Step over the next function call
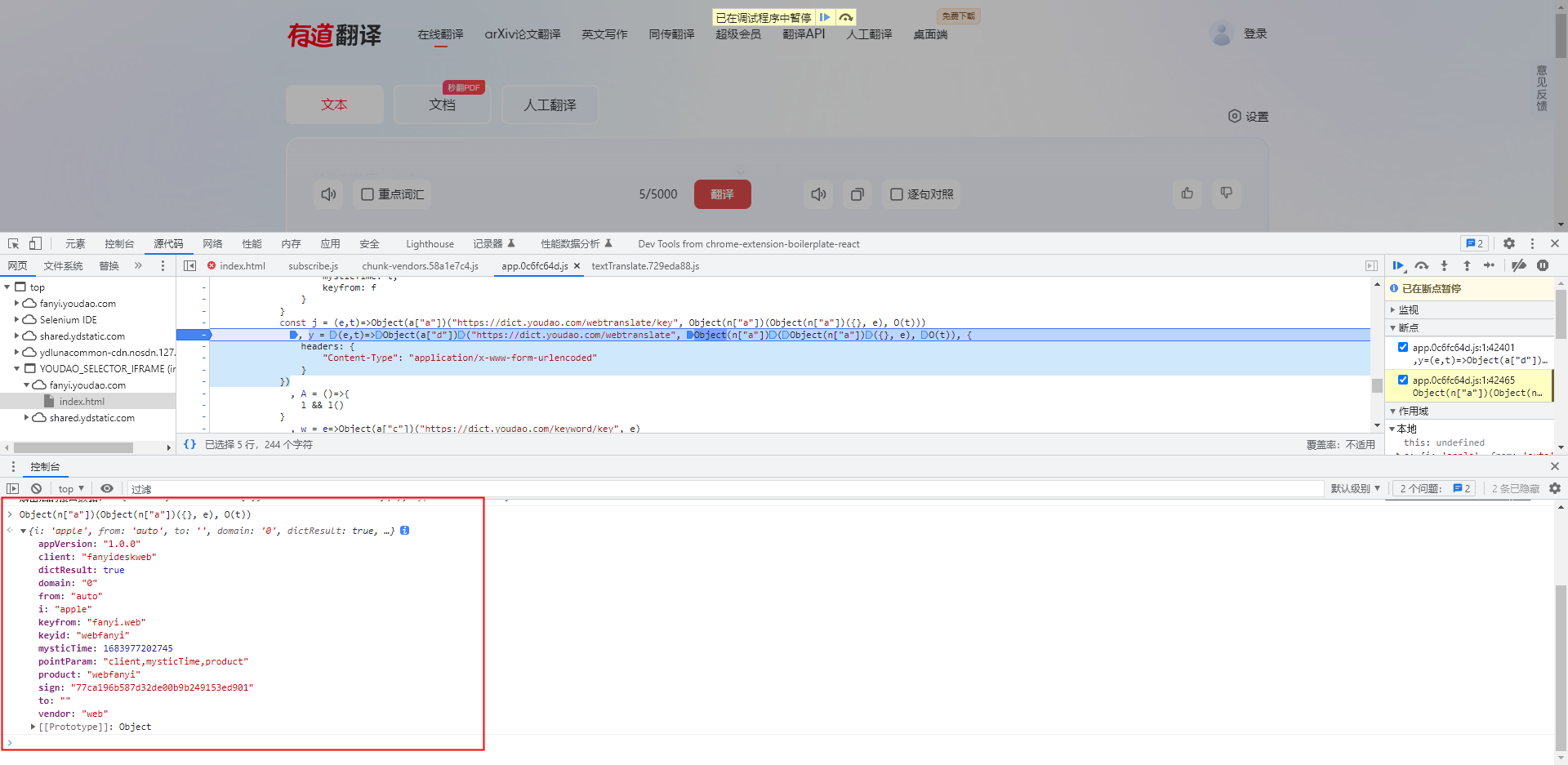 pyautogui.click(x=1422, y=265)
